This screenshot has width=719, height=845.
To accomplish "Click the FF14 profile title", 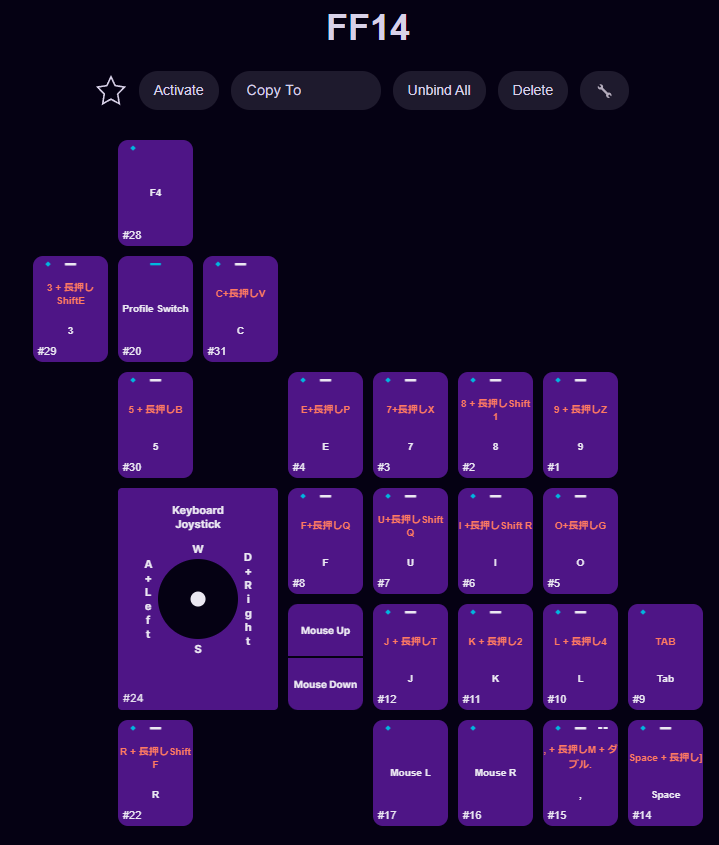I will tap(369, 27).
